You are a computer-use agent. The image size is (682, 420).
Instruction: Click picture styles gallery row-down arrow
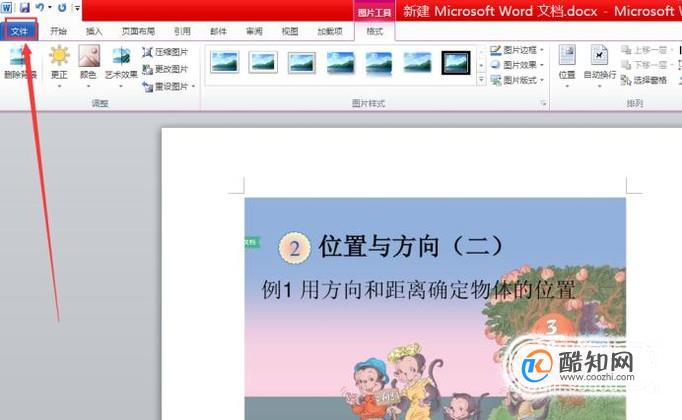point(481,66)
